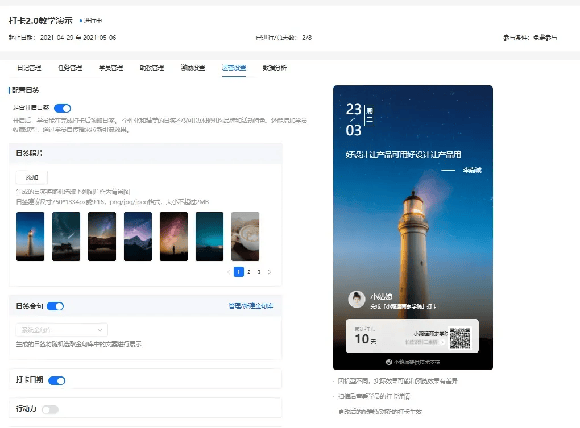The width and height of the screenshot is (580, 428).
Task: Select page 2 in the thumbnail pagination
Action: tap(249, 272)
